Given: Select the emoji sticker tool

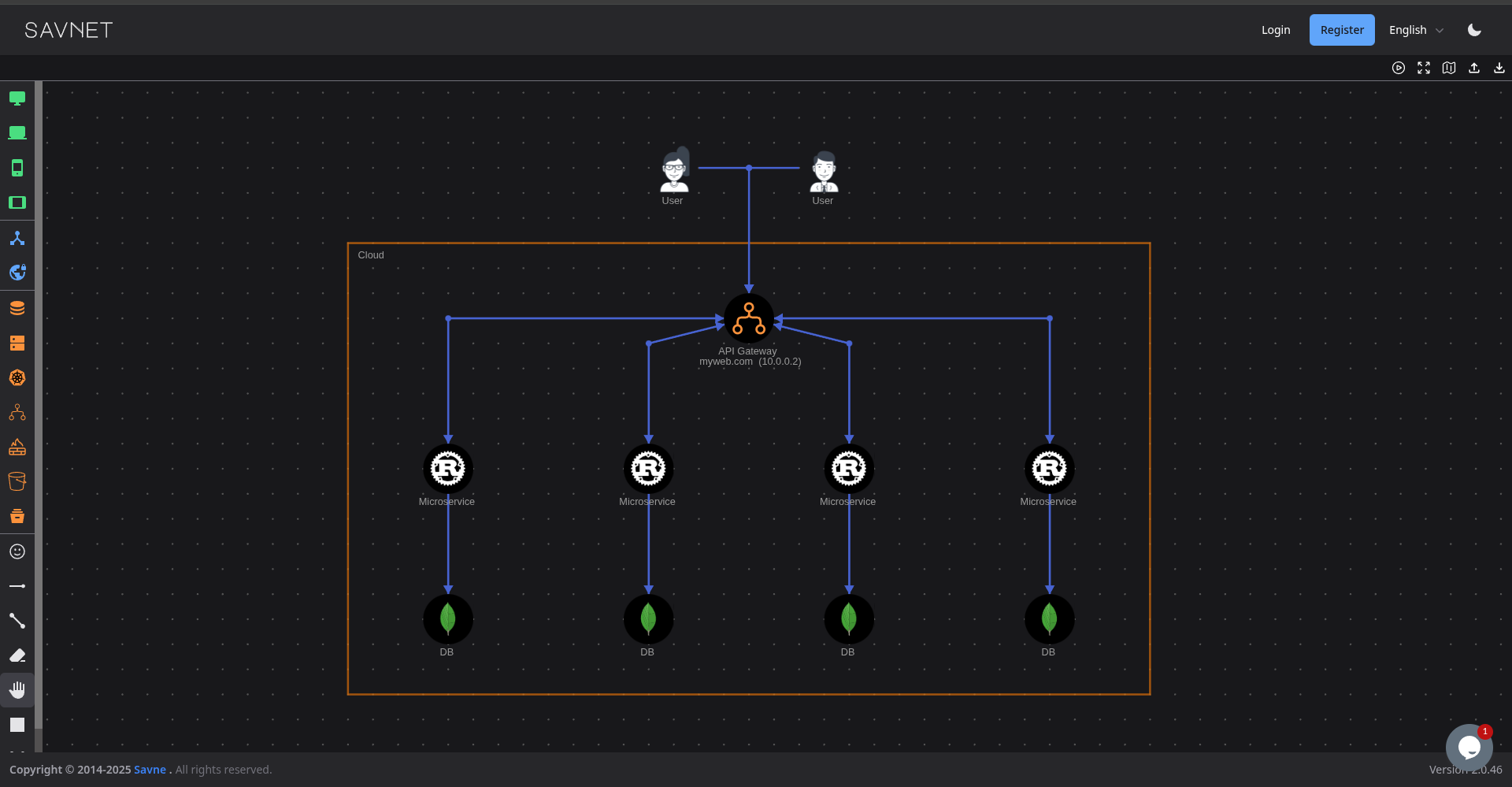Looking at the screenshot, I should (17, 551).
